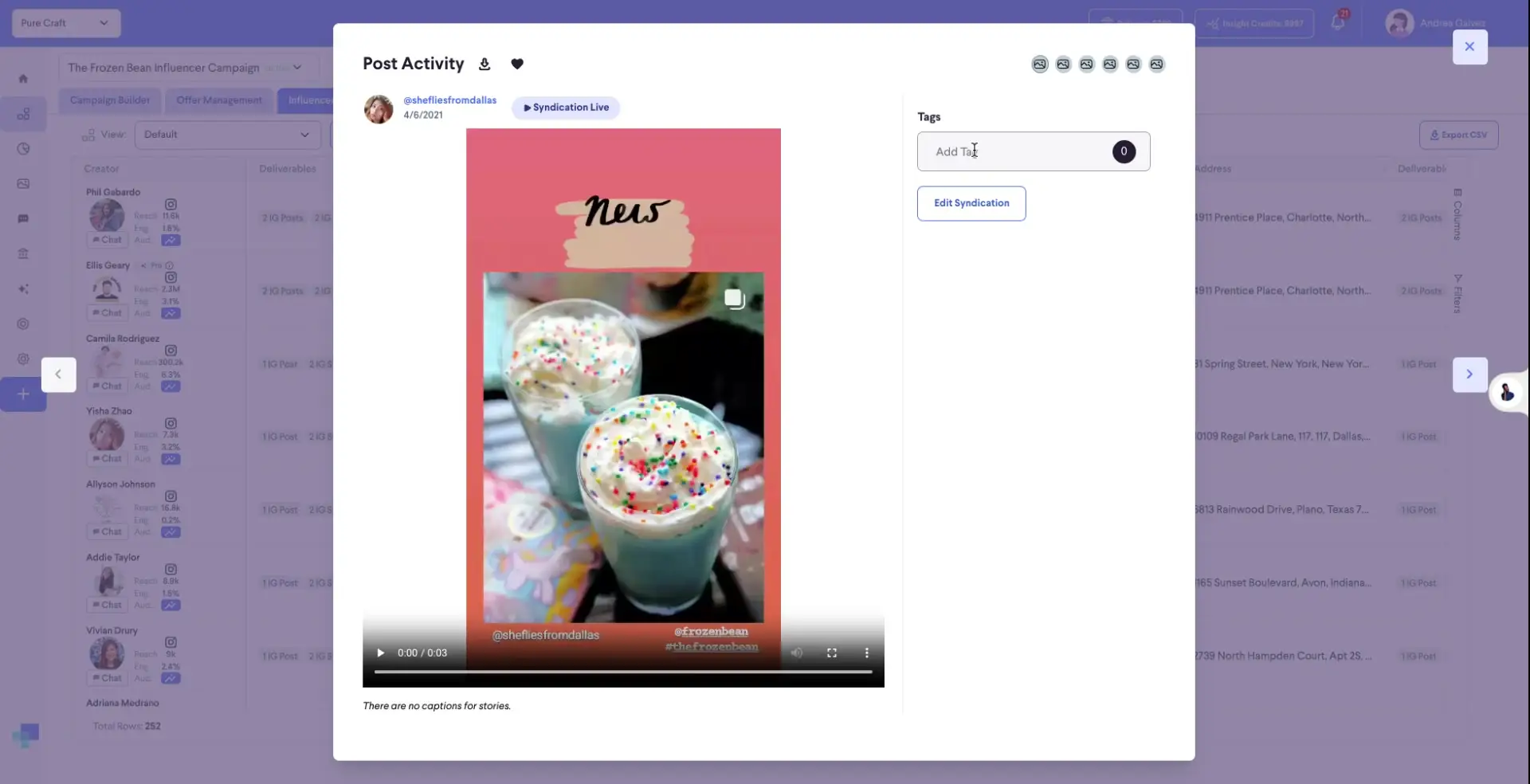Click the Edit Syndication button
1530x784 pixels.
pyautogui.click(x=971, y=203)
